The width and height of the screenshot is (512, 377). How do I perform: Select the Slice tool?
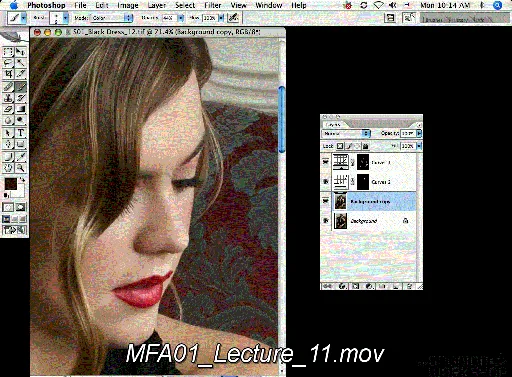[20, 74]
